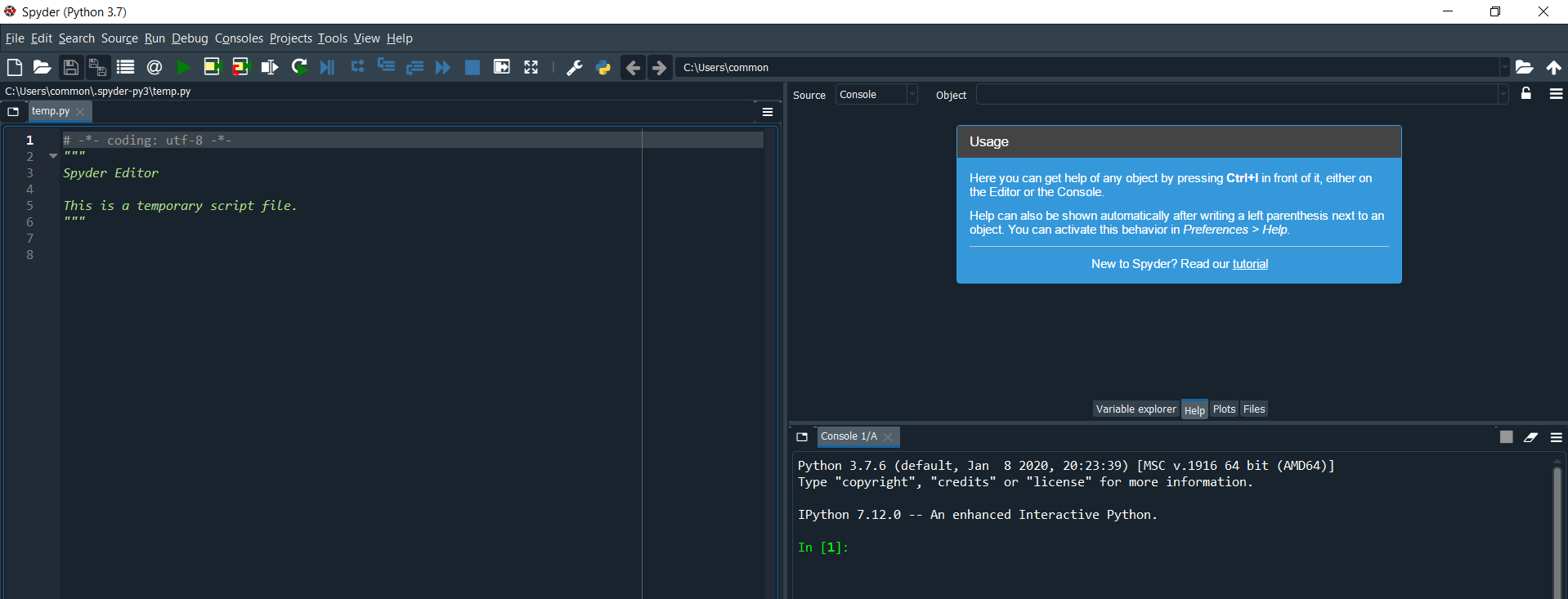Open the Help pane options menu
The height and width of the screenshot is (599, 1568).
1556,94
